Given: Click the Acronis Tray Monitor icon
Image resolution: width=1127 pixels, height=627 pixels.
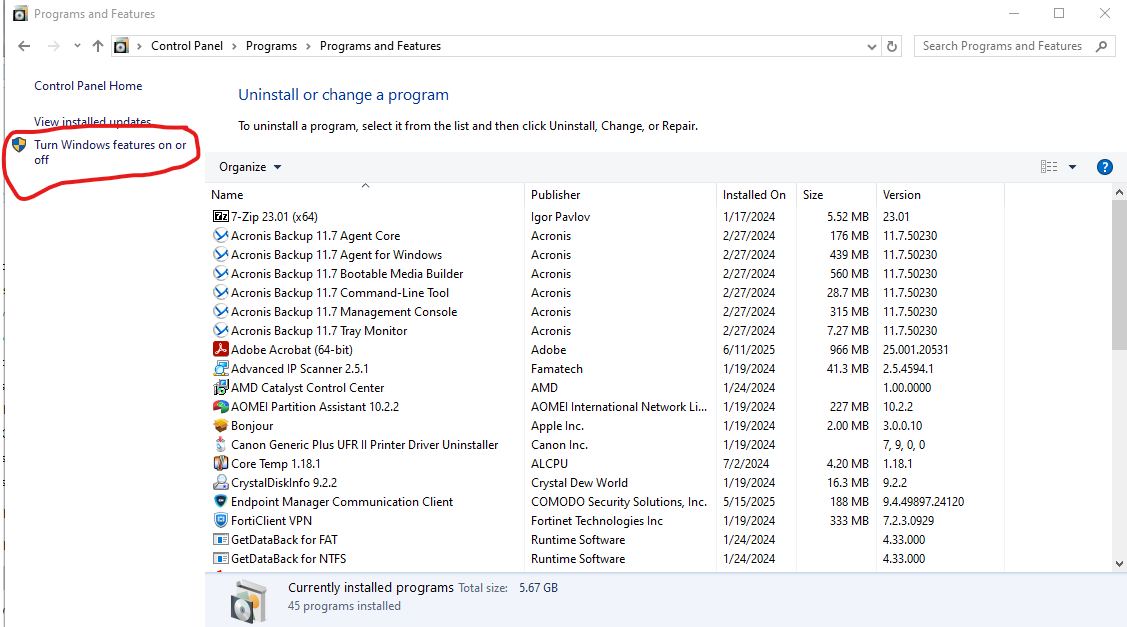Looking at the screenshot, I should [221, 331].
